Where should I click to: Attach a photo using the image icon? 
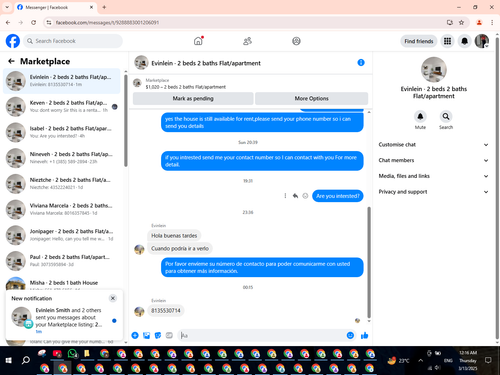click(146, 335)
